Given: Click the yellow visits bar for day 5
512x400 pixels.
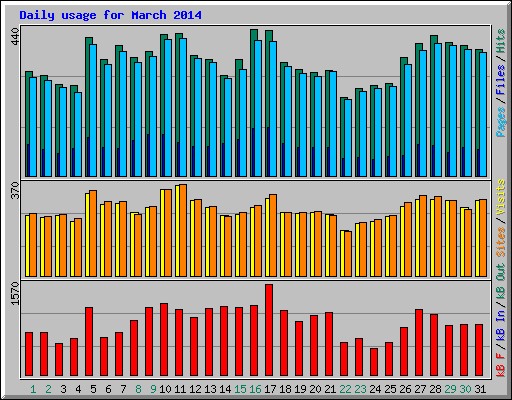Looking at the screenshot, I should pos(87,235).
